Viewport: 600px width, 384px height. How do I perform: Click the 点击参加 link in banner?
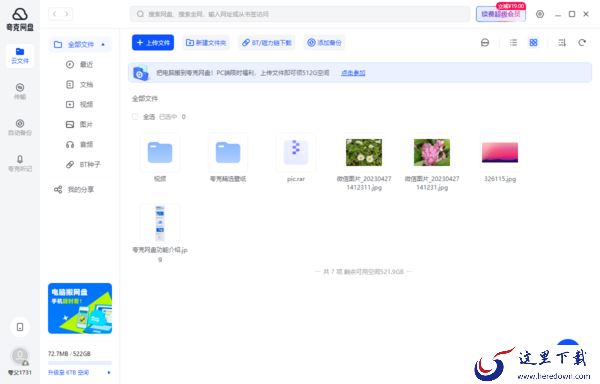pos(353,73)
